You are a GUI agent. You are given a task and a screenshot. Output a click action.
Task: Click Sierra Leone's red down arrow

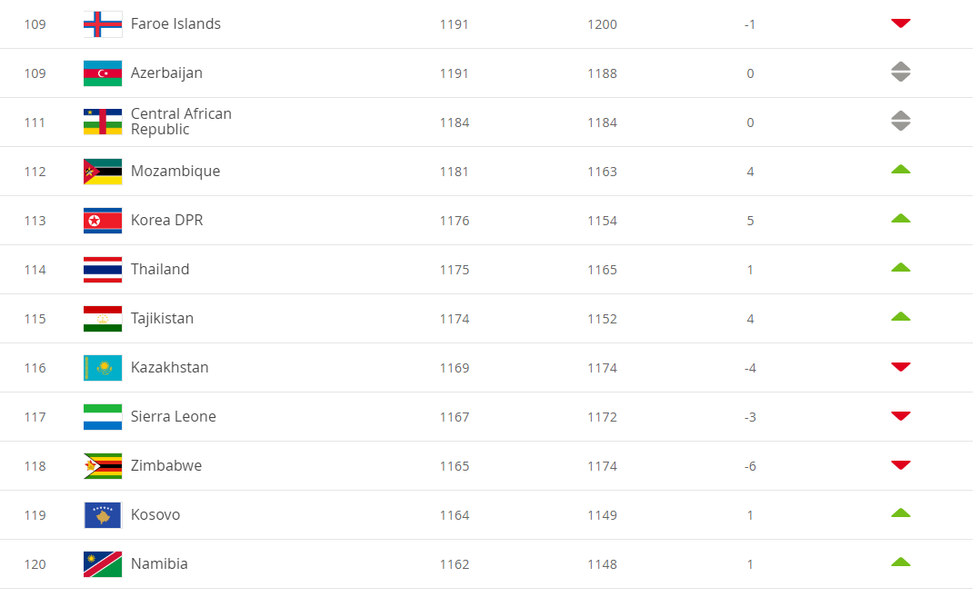[900, 416]
